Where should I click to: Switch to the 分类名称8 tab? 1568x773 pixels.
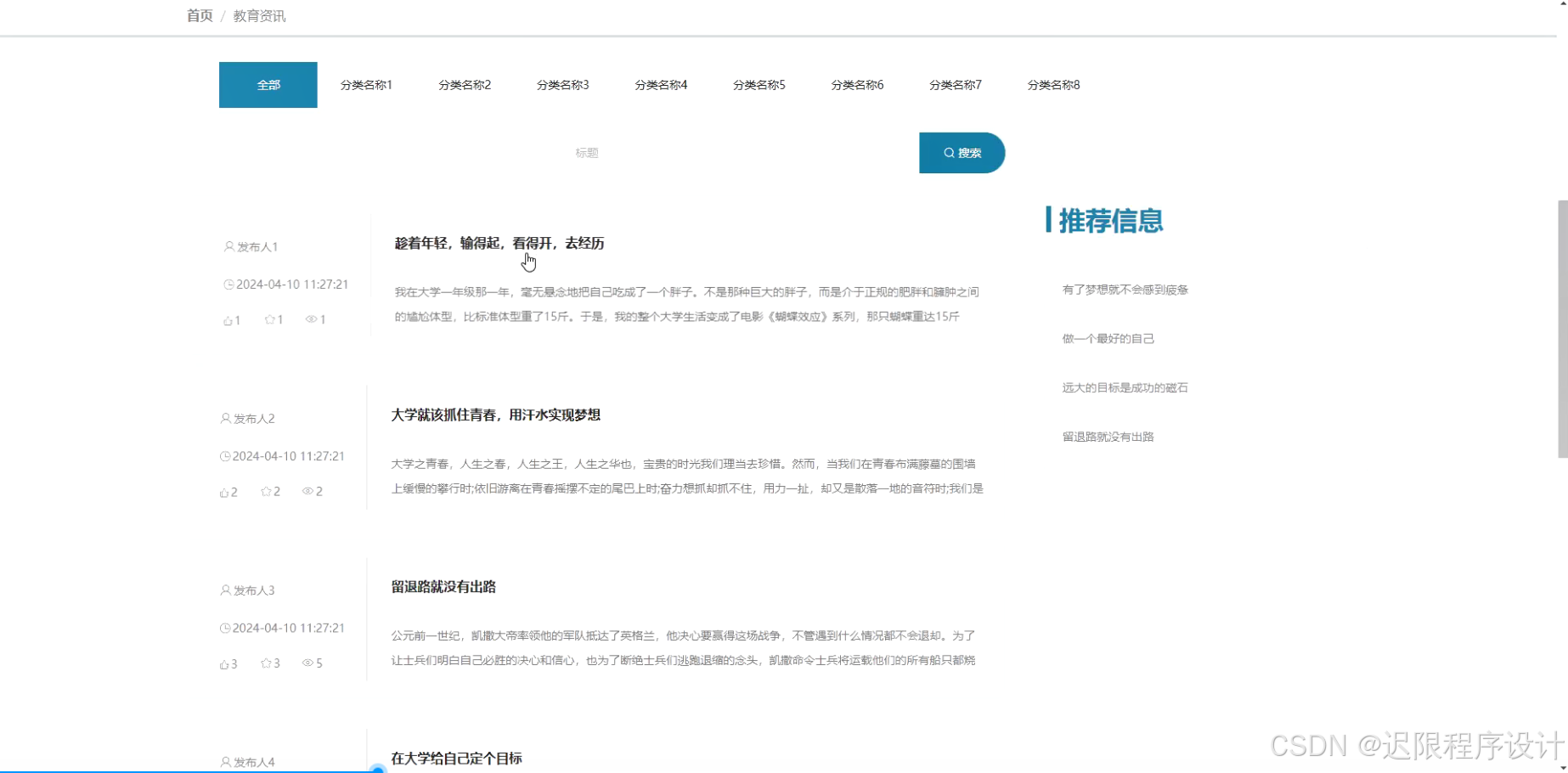(x=1053, y=85)
